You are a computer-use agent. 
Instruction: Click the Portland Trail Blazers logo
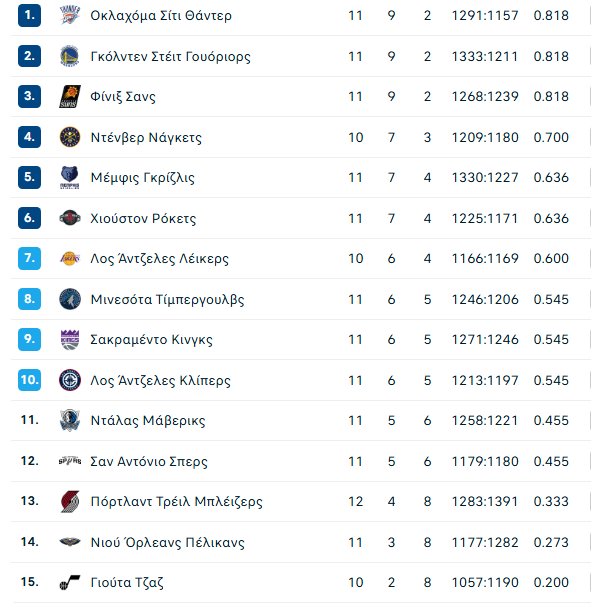pos(70,501)
